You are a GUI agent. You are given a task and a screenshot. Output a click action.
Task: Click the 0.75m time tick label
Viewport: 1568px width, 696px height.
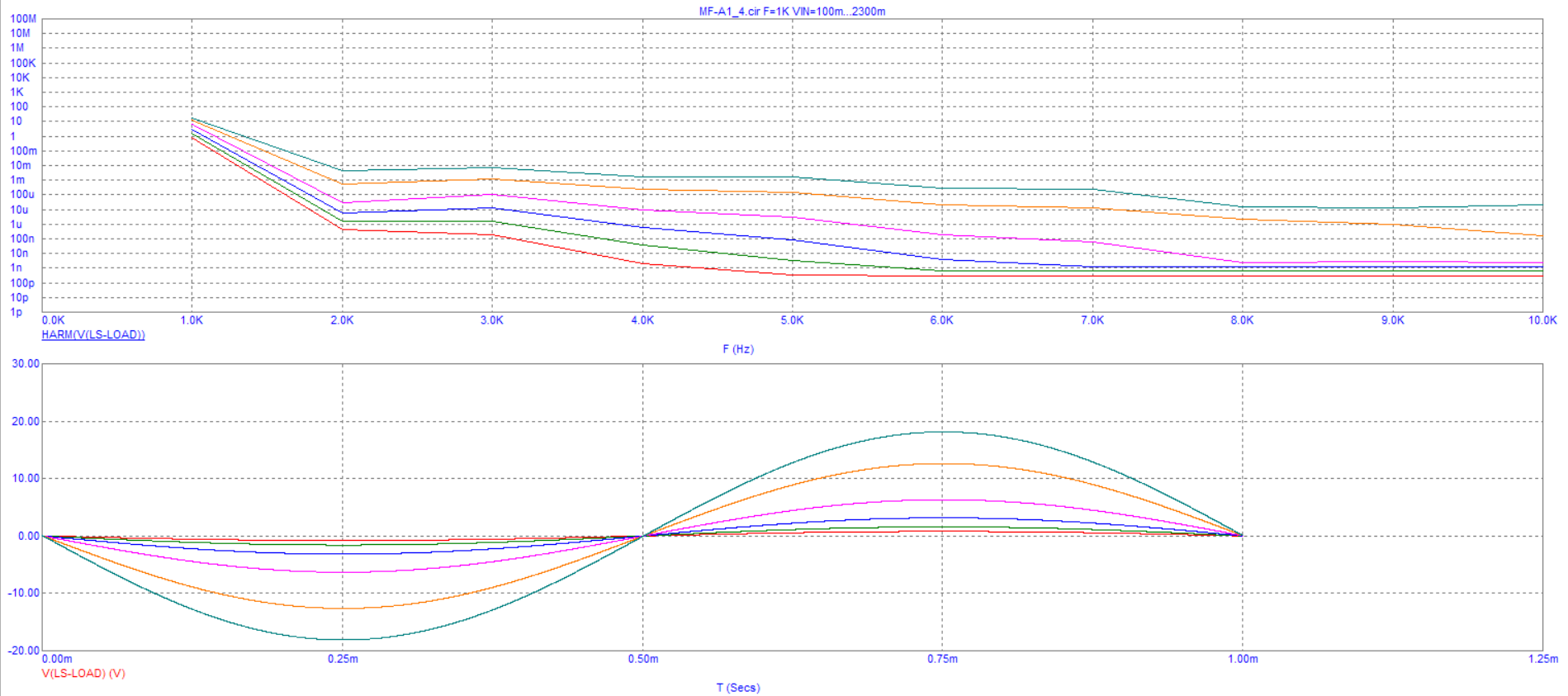click(x=942, y=659)
